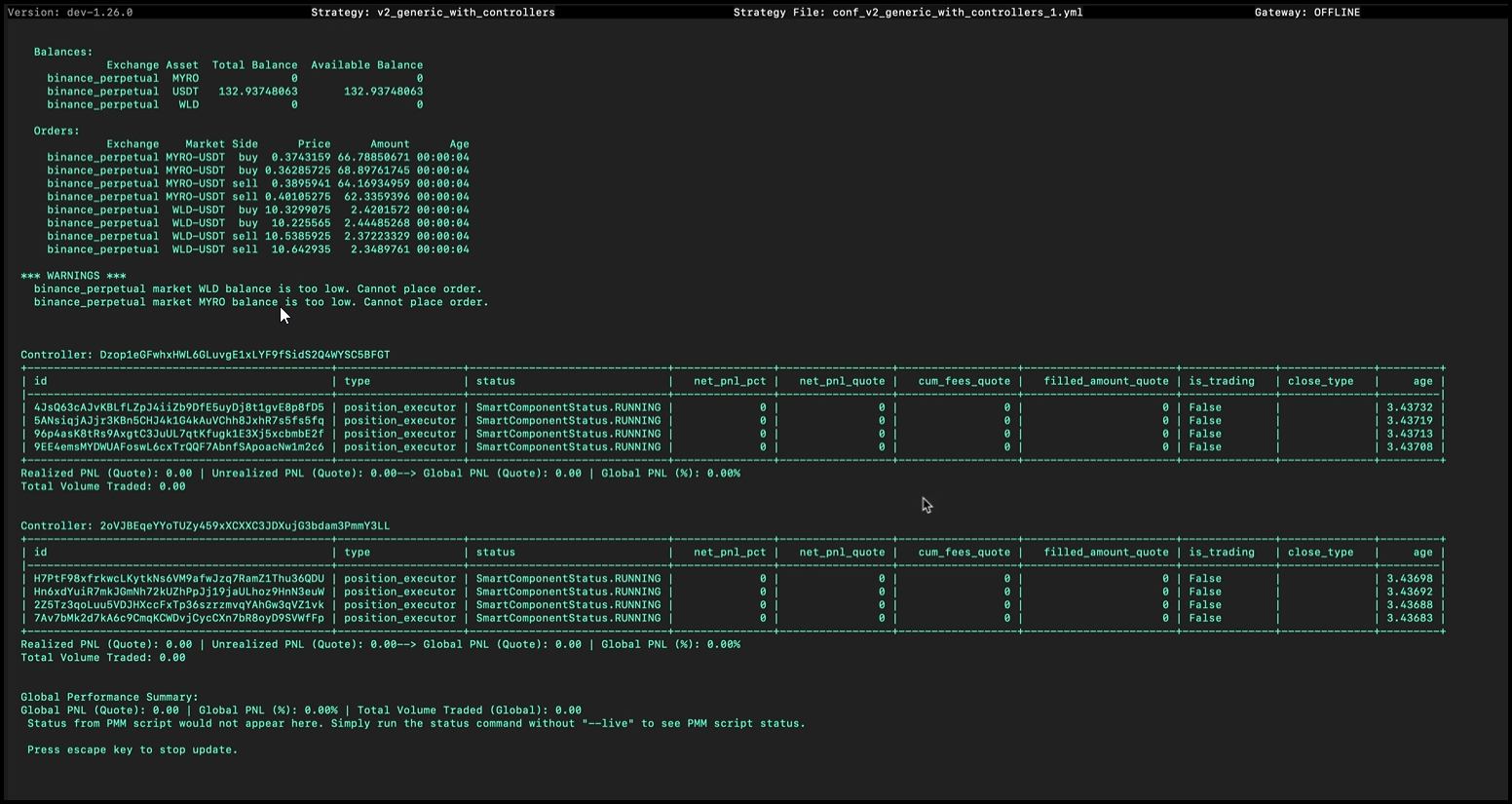Click the WLD balance too low warning
1512x804 pixels.
click(258, 288)
